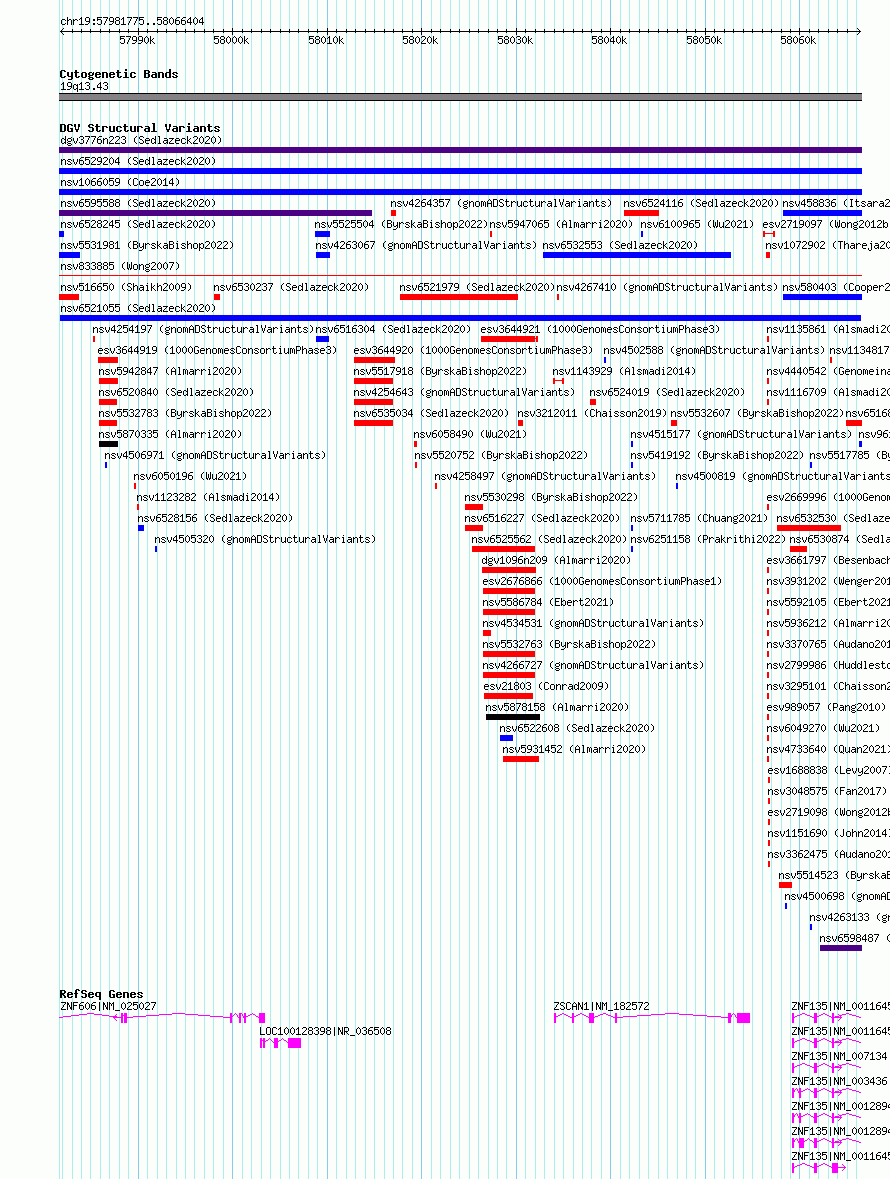Click nsv5586784 (Ebert2021) label

coord(548,603)
